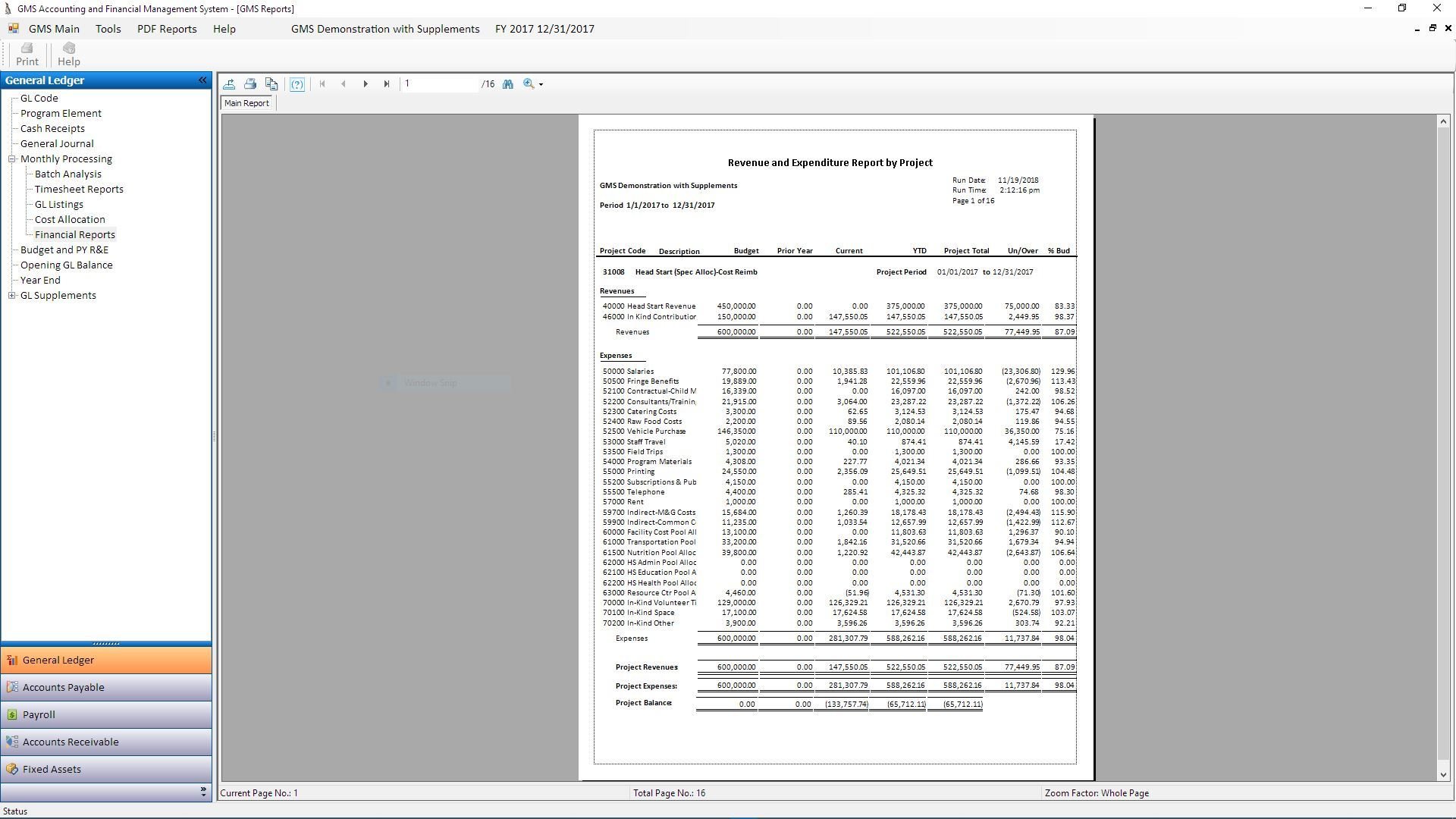
Task: Collapse the General Ledger side panel
Action: pyautogui.click(x=202, y=80)
